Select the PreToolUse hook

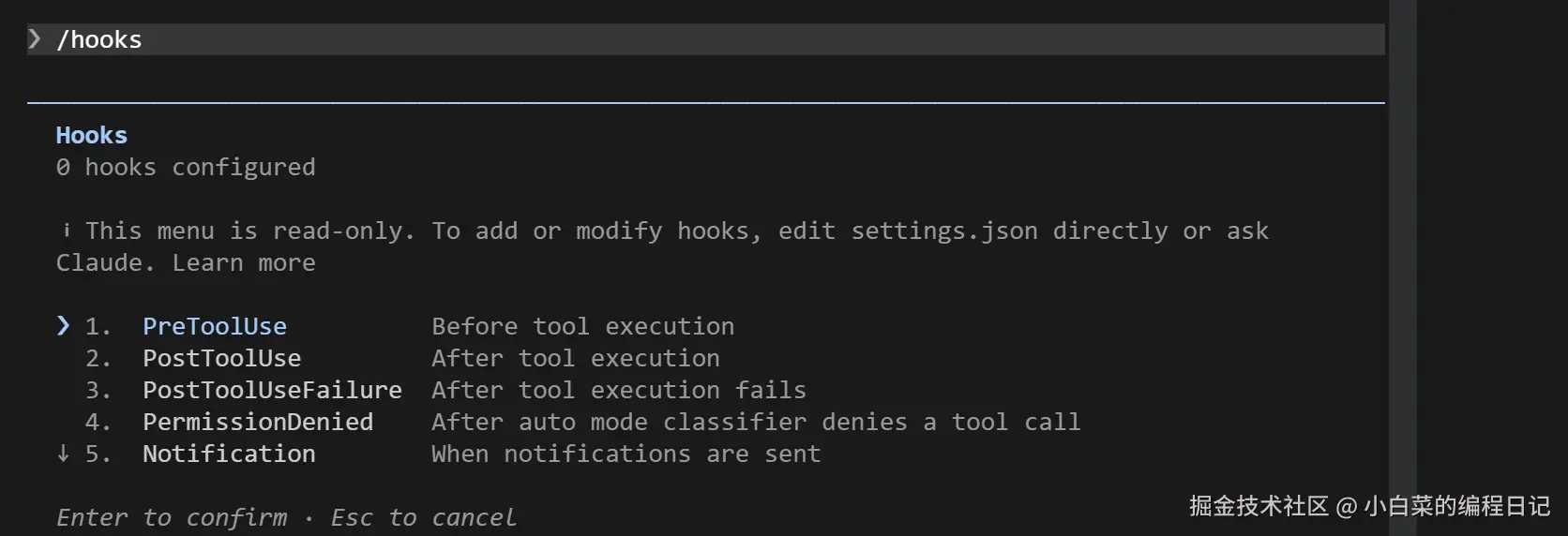pos(215,326)
